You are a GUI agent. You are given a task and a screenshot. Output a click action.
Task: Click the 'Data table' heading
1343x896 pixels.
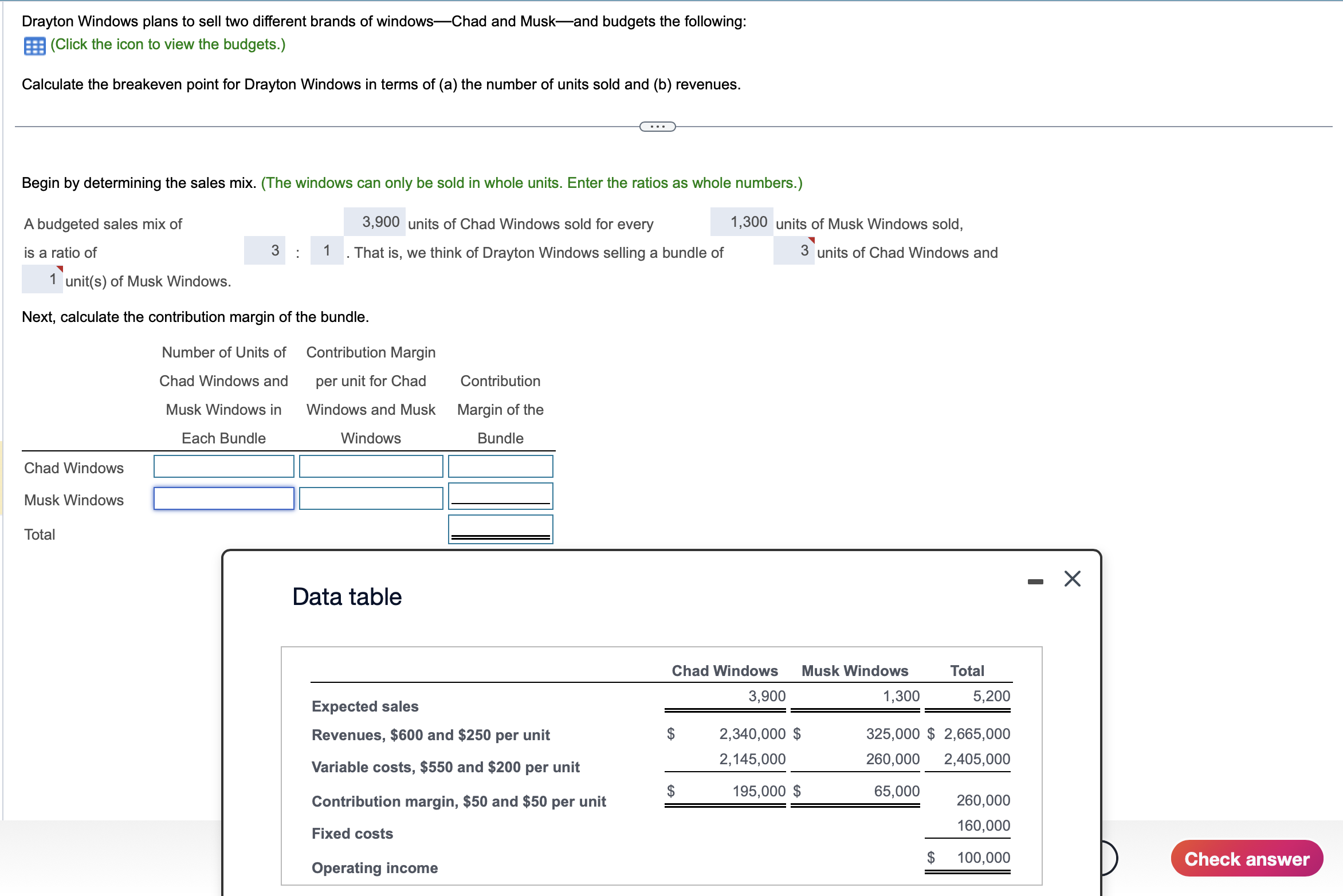click(347, 596)
